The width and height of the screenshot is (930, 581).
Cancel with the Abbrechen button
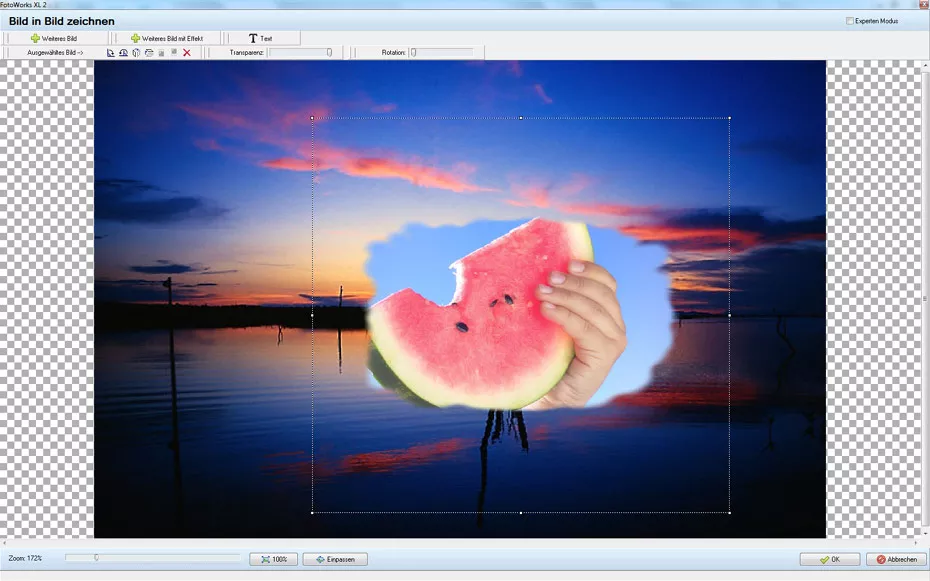[x=895, y=559]
